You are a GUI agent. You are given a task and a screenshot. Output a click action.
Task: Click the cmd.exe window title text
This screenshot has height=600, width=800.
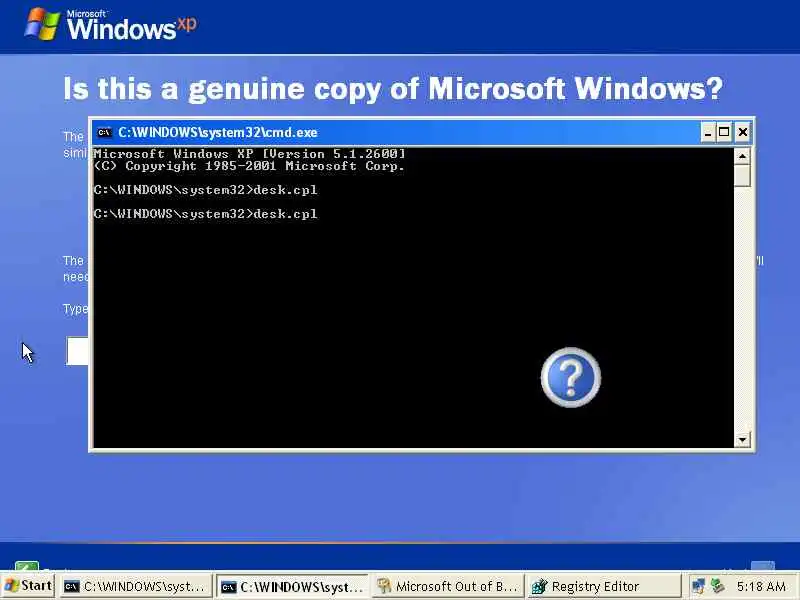coord(218,133)
